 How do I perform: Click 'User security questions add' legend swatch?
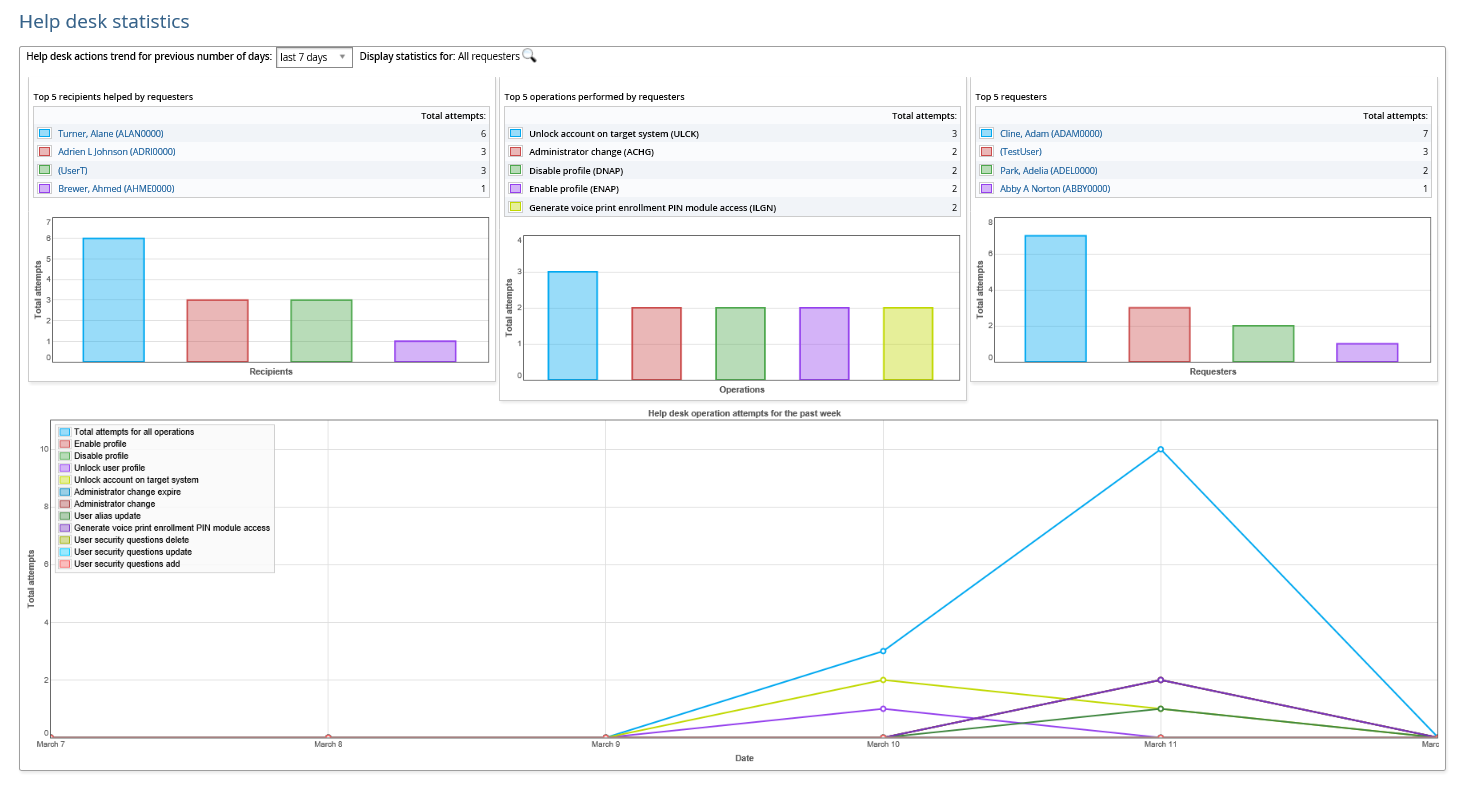tap(65, 564)
